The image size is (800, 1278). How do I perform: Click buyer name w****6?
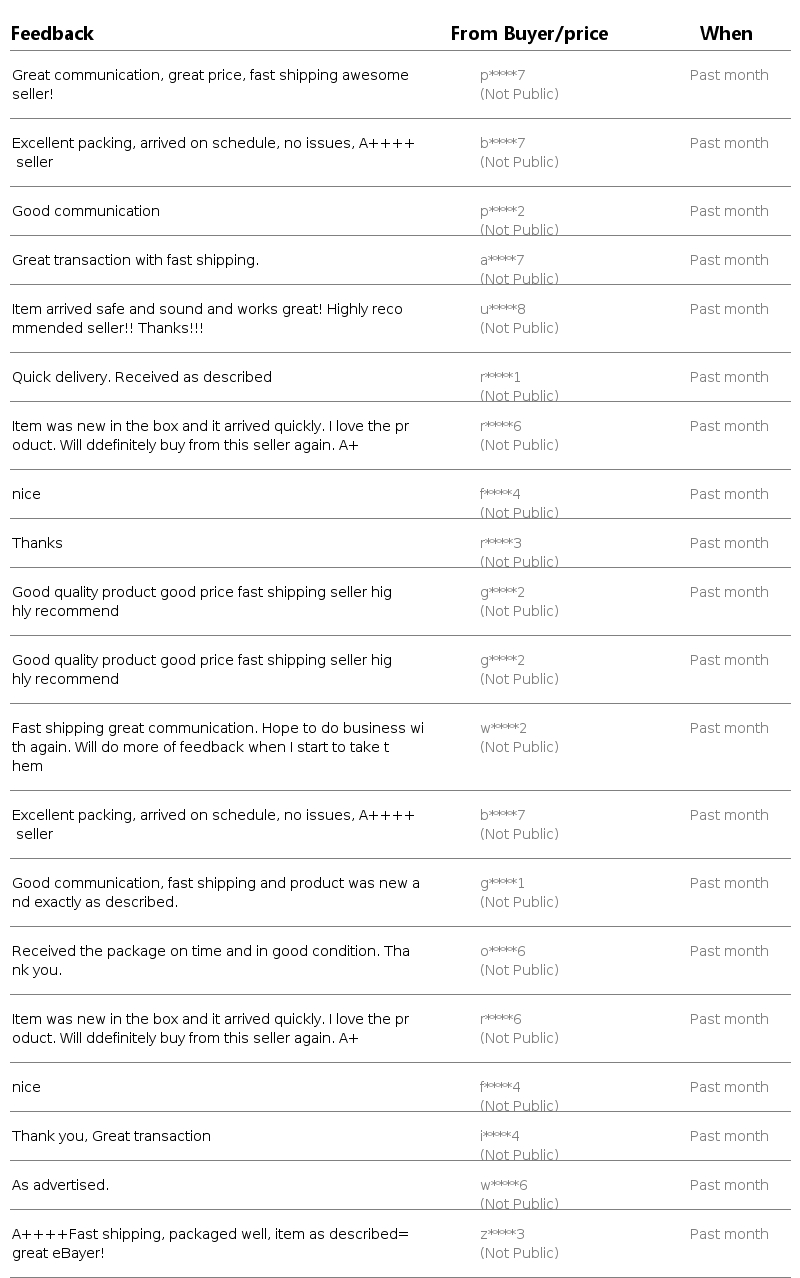[503, 1185]
